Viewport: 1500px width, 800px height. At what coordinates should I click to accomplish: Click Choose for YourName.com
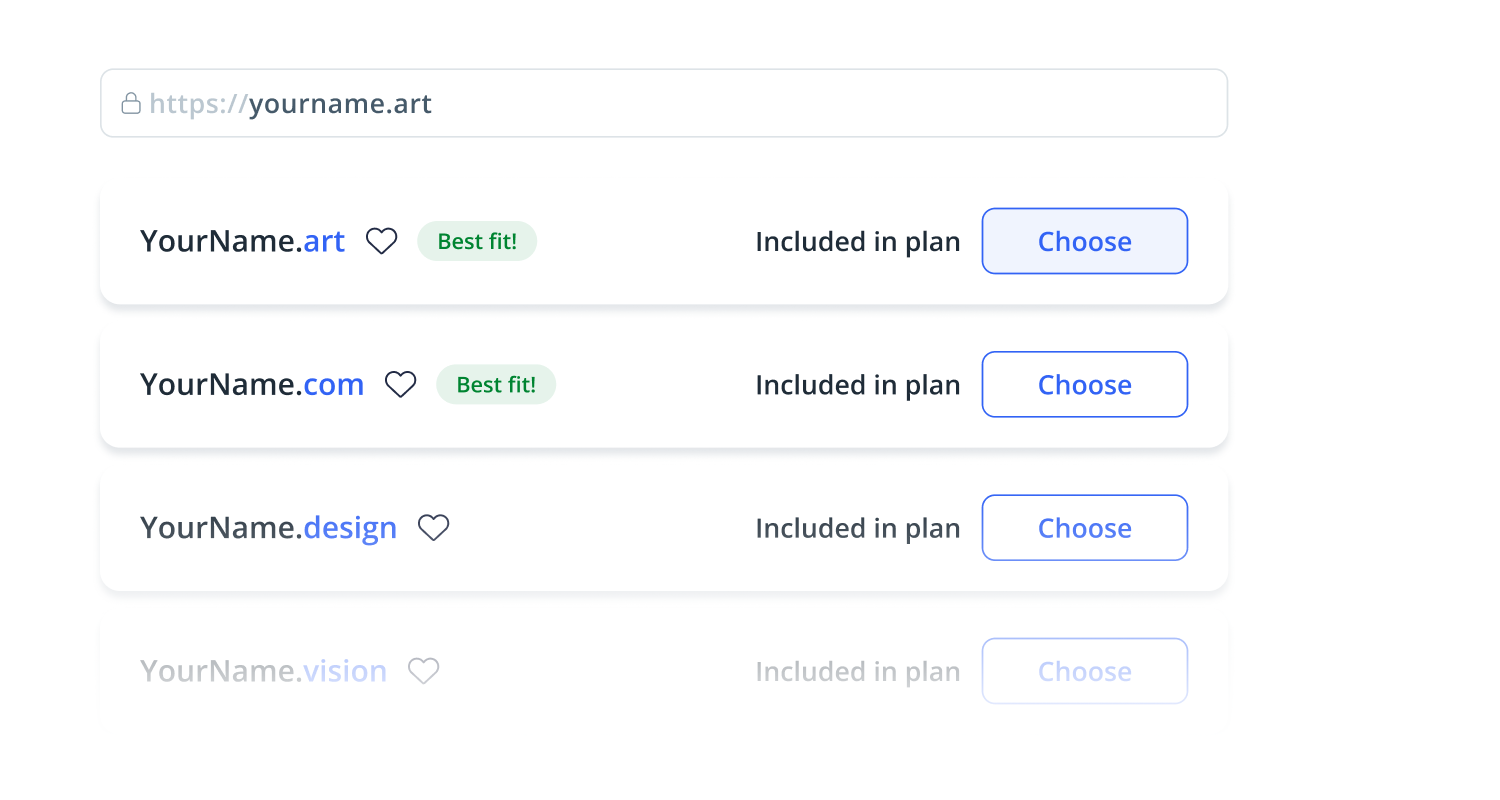coord(1084,384)
